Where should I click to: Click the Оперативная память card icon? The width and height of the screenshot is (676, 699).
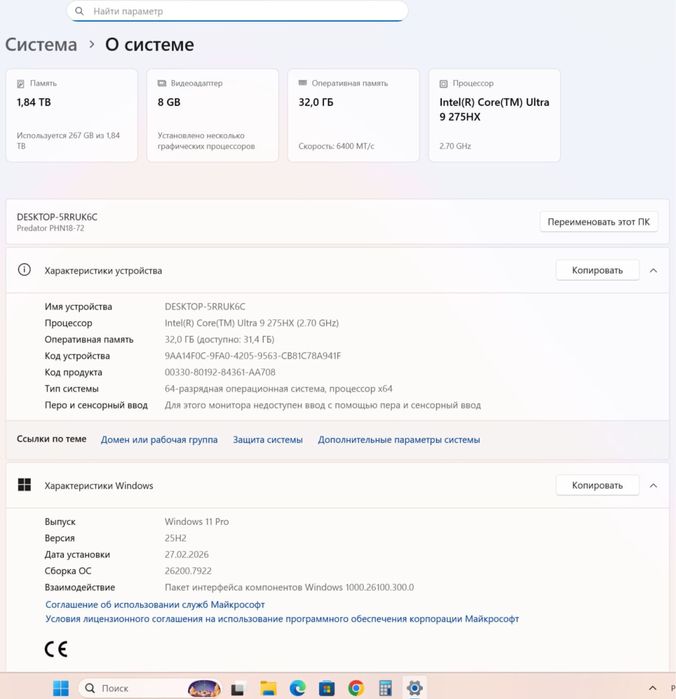tap(303, 83)
